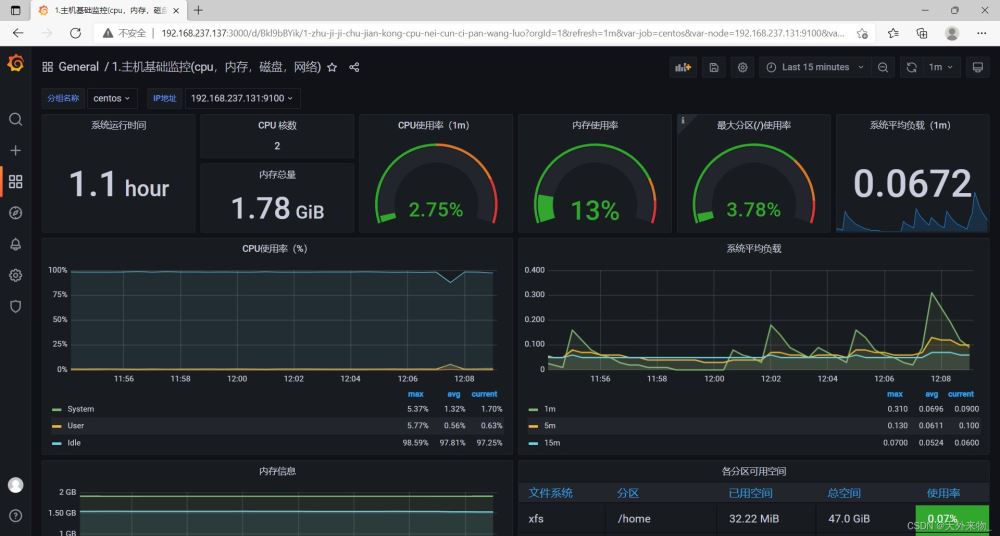Screen dimensions: 1000x536
Task: Open the Server Admin shield icon
Action: click(x=15, y=306)
